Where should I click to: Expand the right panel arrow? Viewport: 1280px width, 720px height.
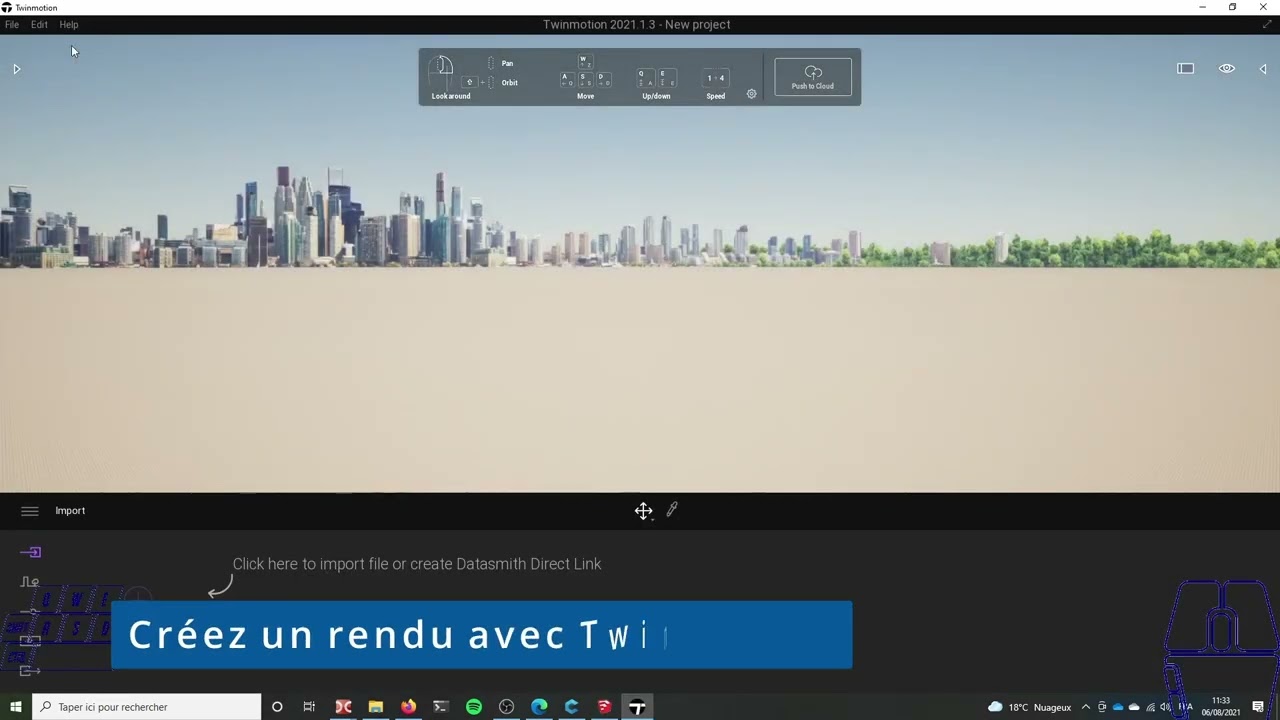pyautogui.click(x=1263, y=69)
